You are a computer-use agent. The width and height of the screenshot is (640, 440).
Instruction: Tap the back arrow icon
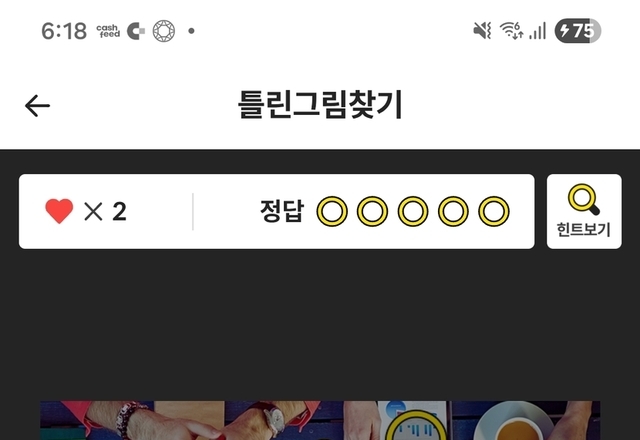[37, 106]
